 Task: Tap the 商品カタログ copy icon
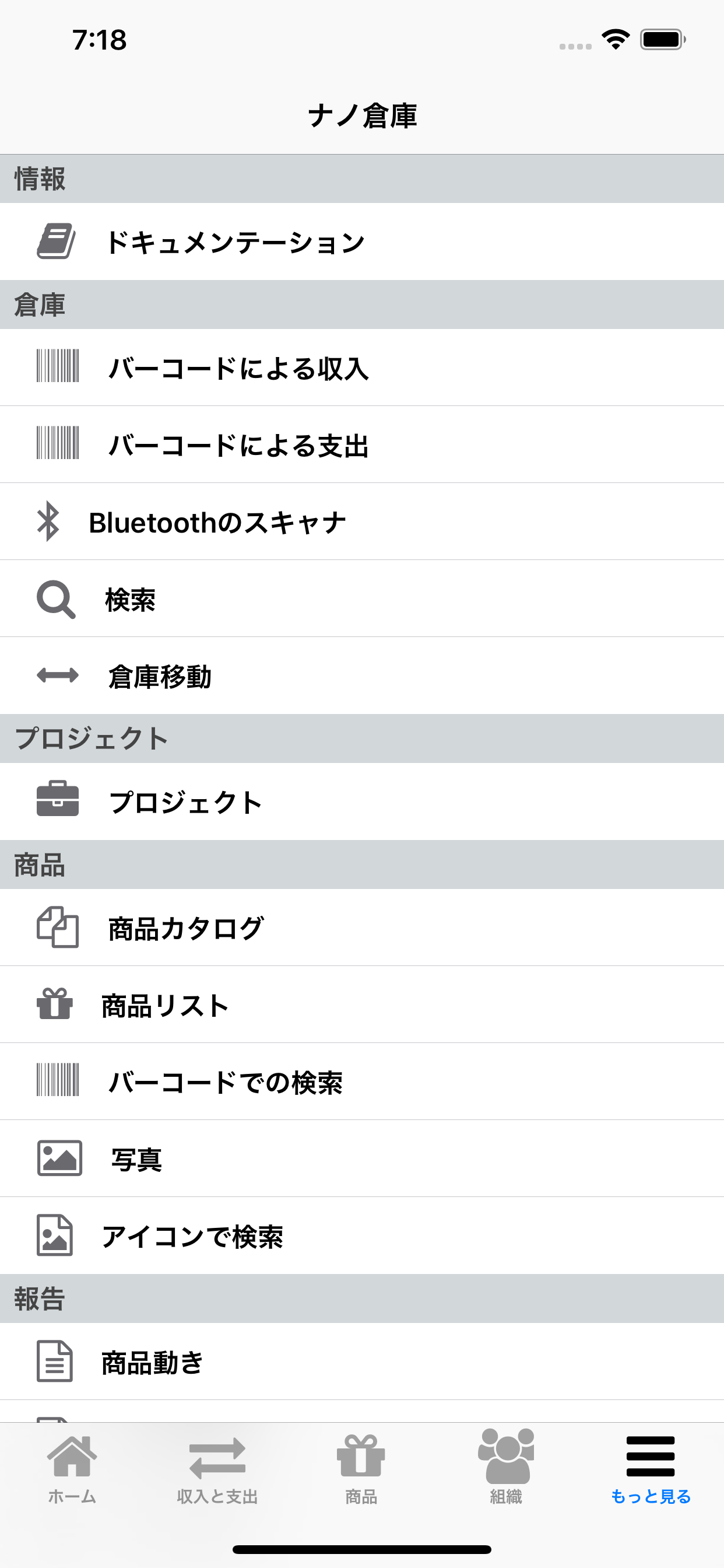(x=58, y=927)
